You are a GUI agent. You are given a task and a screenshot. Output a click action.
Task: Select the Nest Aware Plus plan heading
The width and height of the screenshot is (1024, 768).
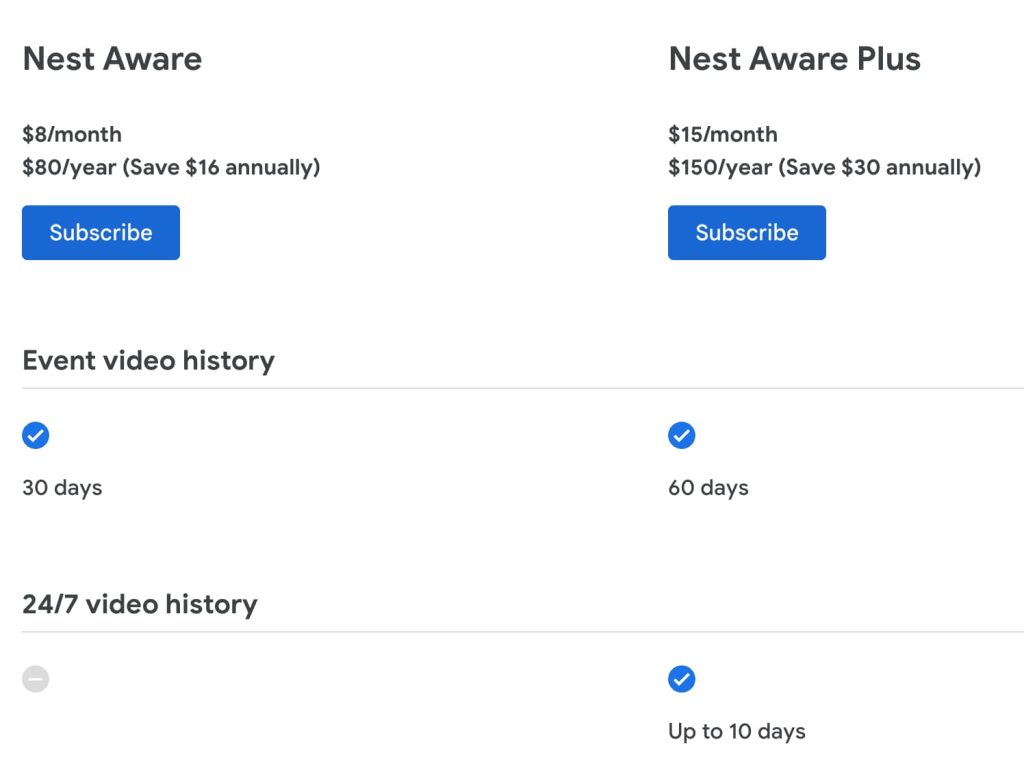(x=794, y=59)
